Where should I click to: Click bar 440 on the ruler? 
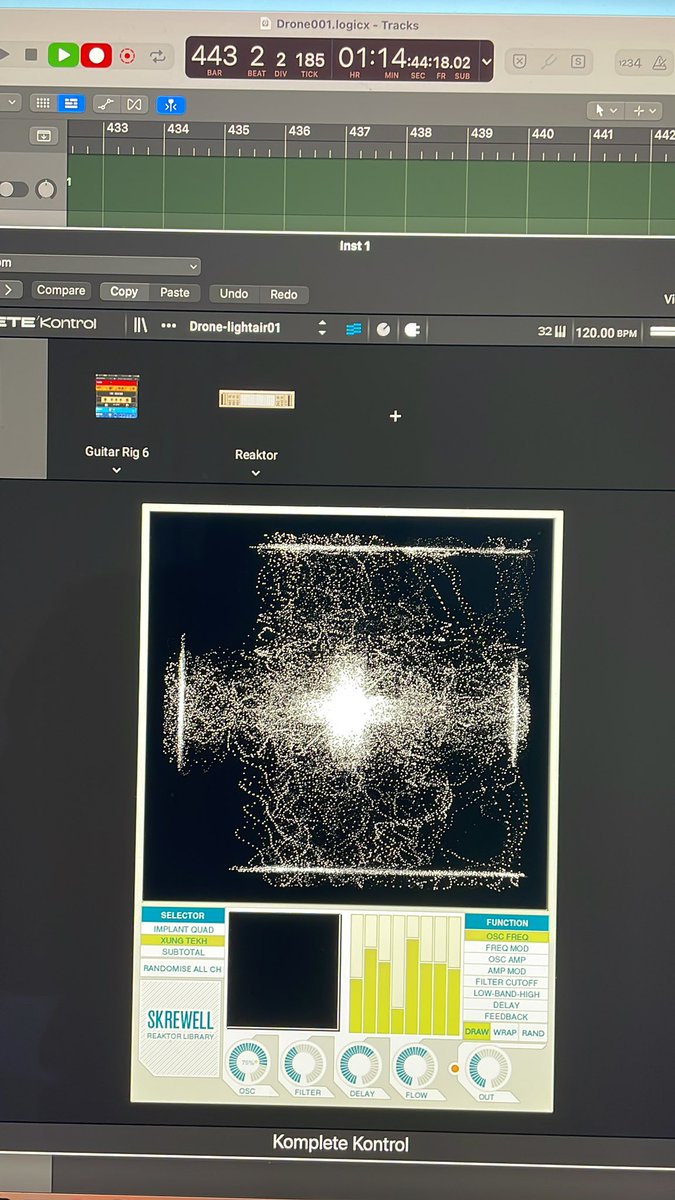pos(542,133)
